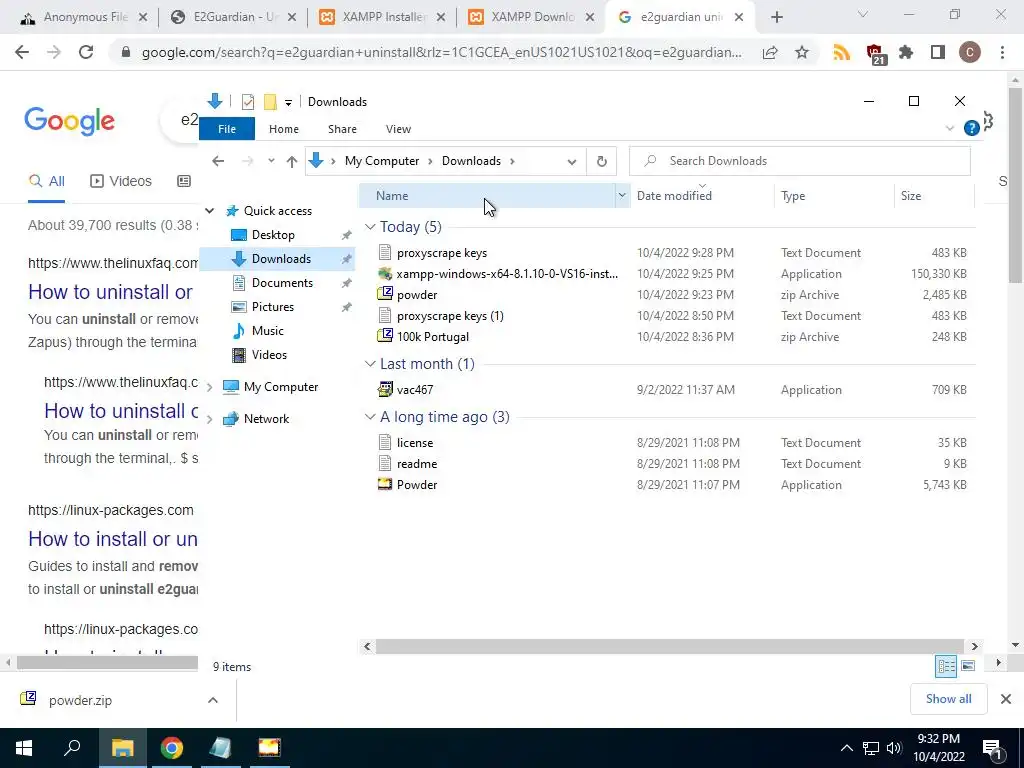Viewport: 1024px width, 768px height.
Task: Click the taskbar search magnifier icon
Action: 72,748
